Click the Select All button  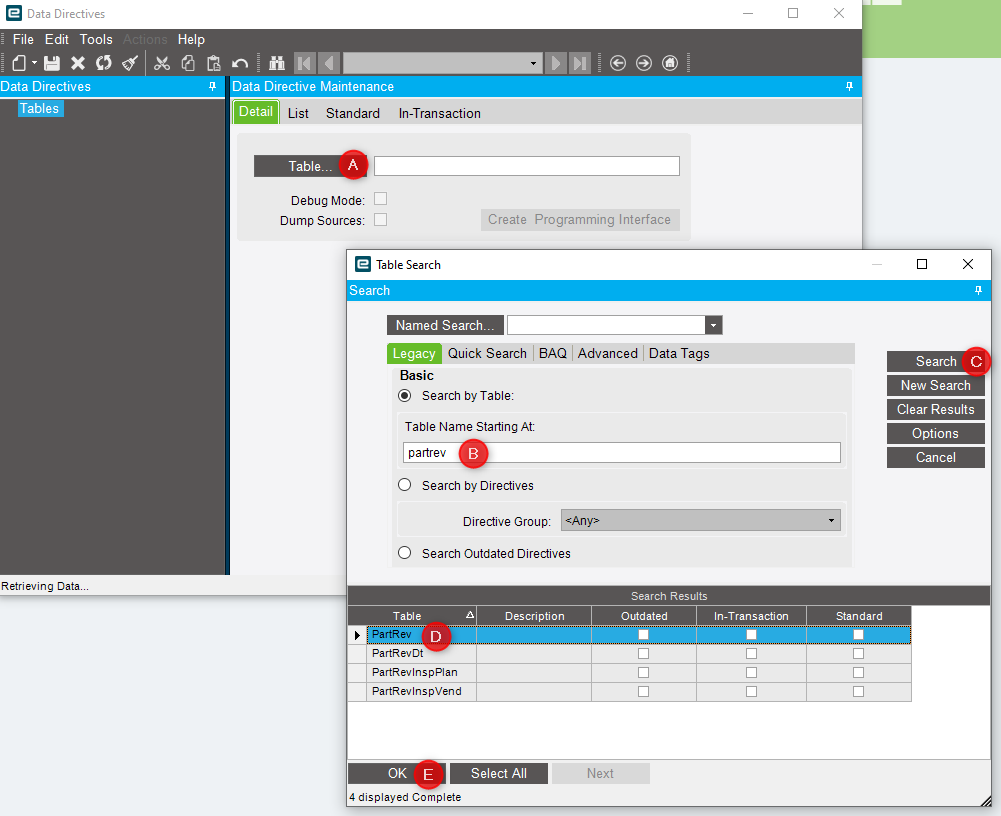[498, 773]
